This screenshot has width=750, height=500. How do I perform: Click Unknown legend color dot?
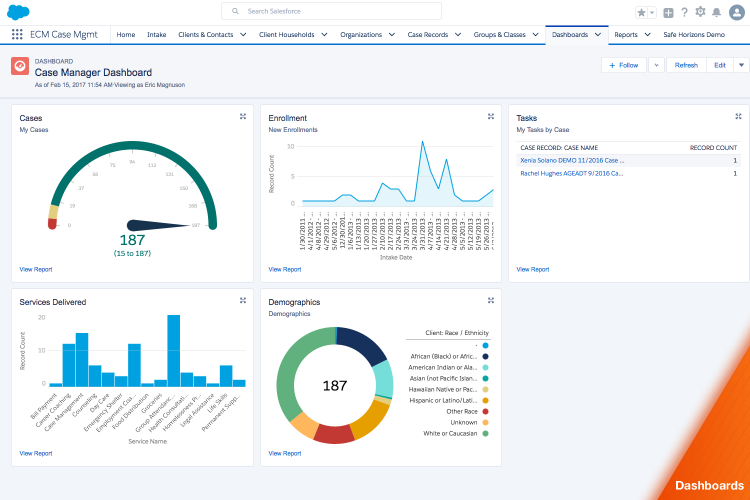(x=485, y=422)
